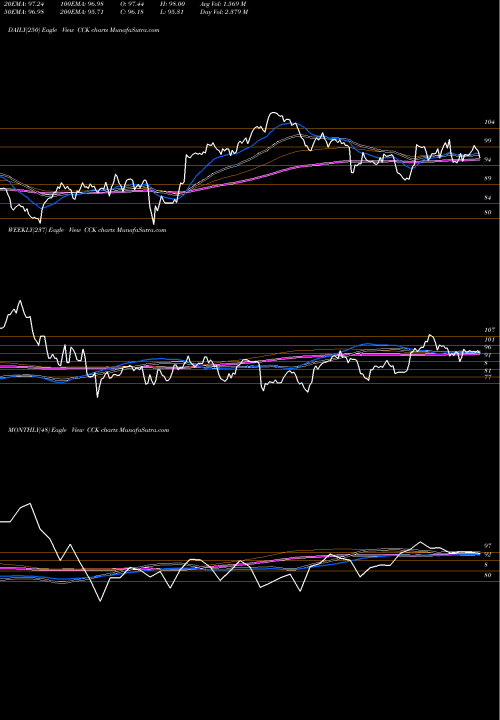The height and width of the screenshot is (720, 500).
Task: Click the WEEKLY(287) Eagle View chart title
Action: pos(87,230)
